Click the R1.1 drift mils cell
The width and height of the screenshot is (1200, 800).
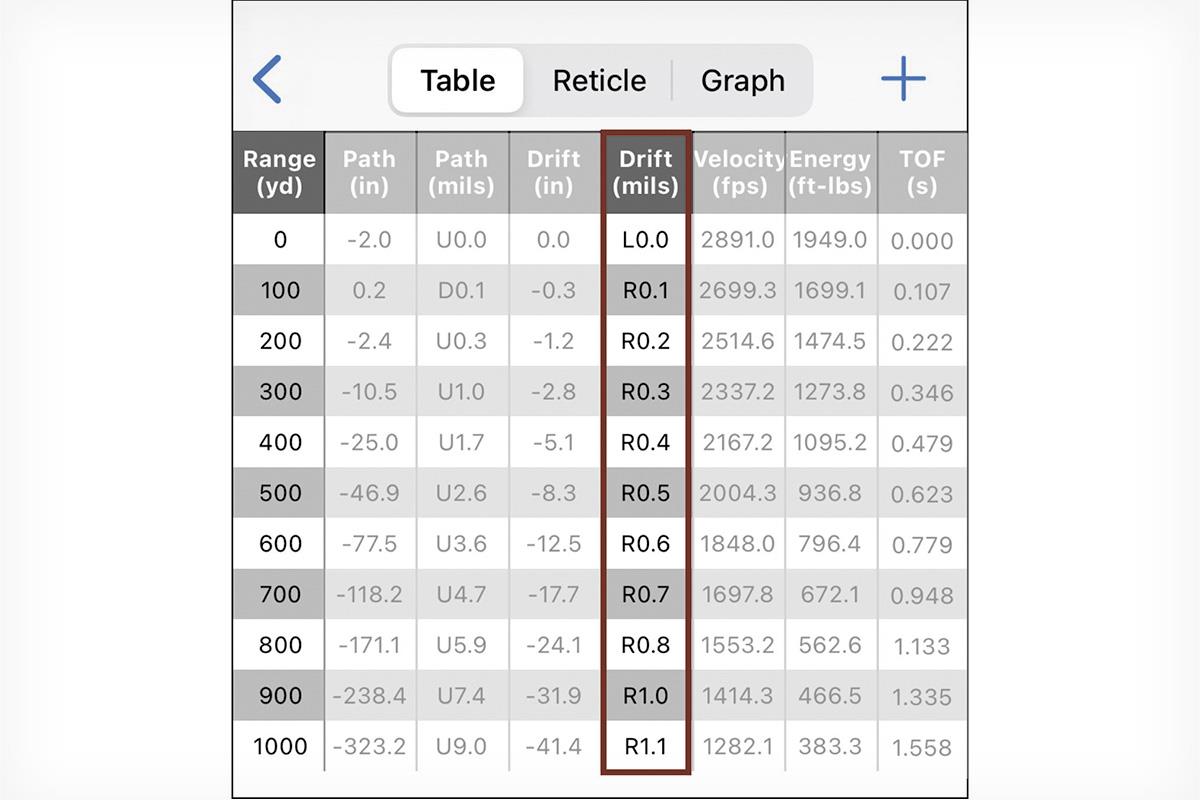pyautogui.click(x=645, y=746)
